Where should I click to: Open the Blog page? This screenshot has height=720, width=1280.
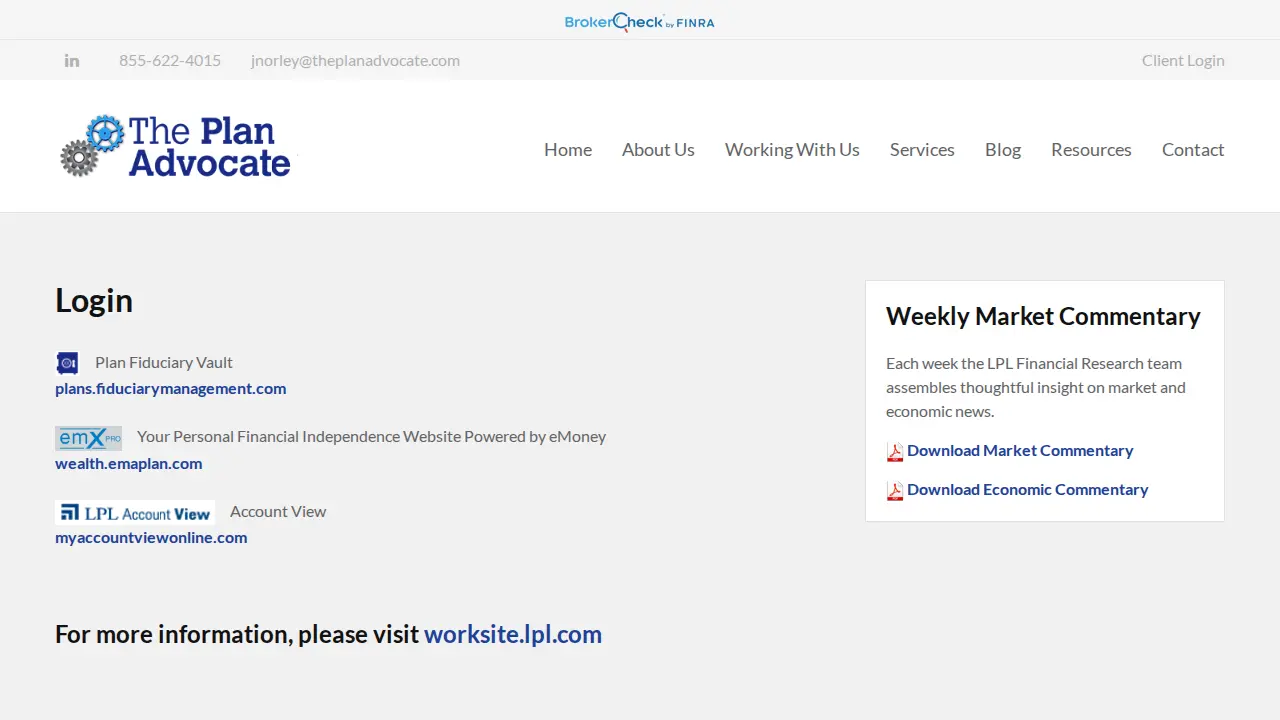[x=1003, y=149]
